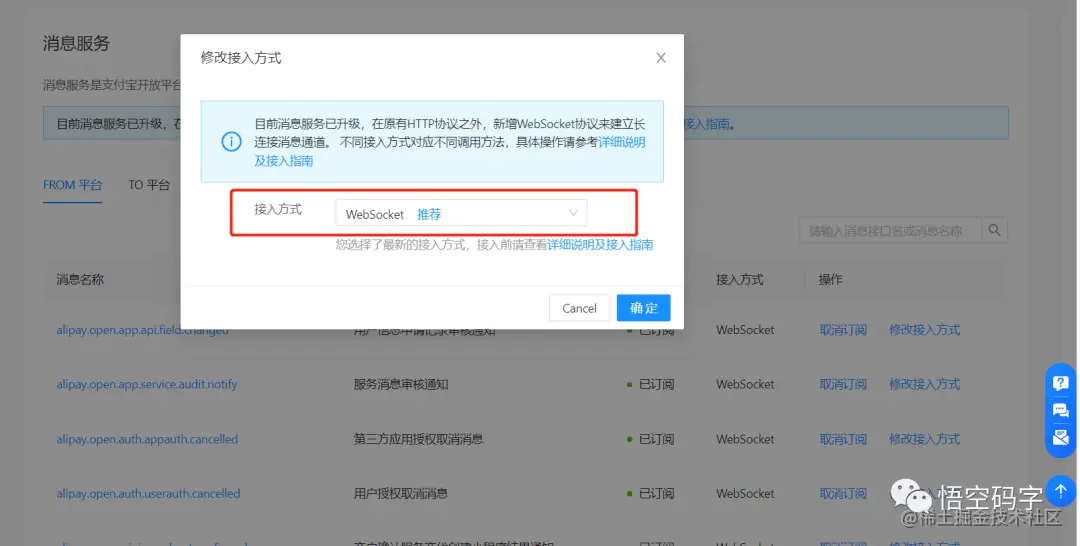Switch to the FROM 平台 tab

coord(72,185)
